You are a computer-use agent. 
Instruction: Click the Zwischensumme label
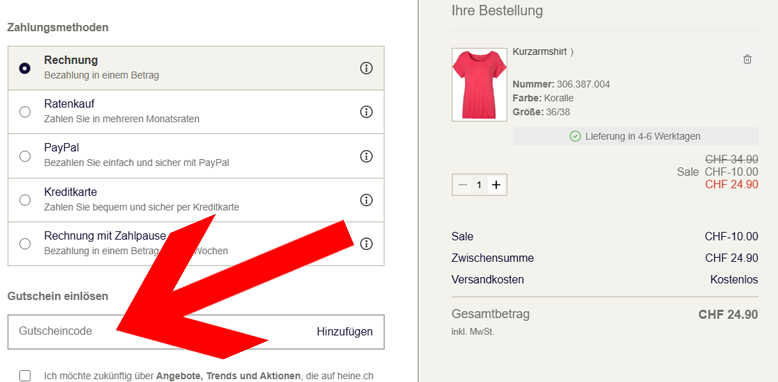pyautogui.click(x=493, y=258)
